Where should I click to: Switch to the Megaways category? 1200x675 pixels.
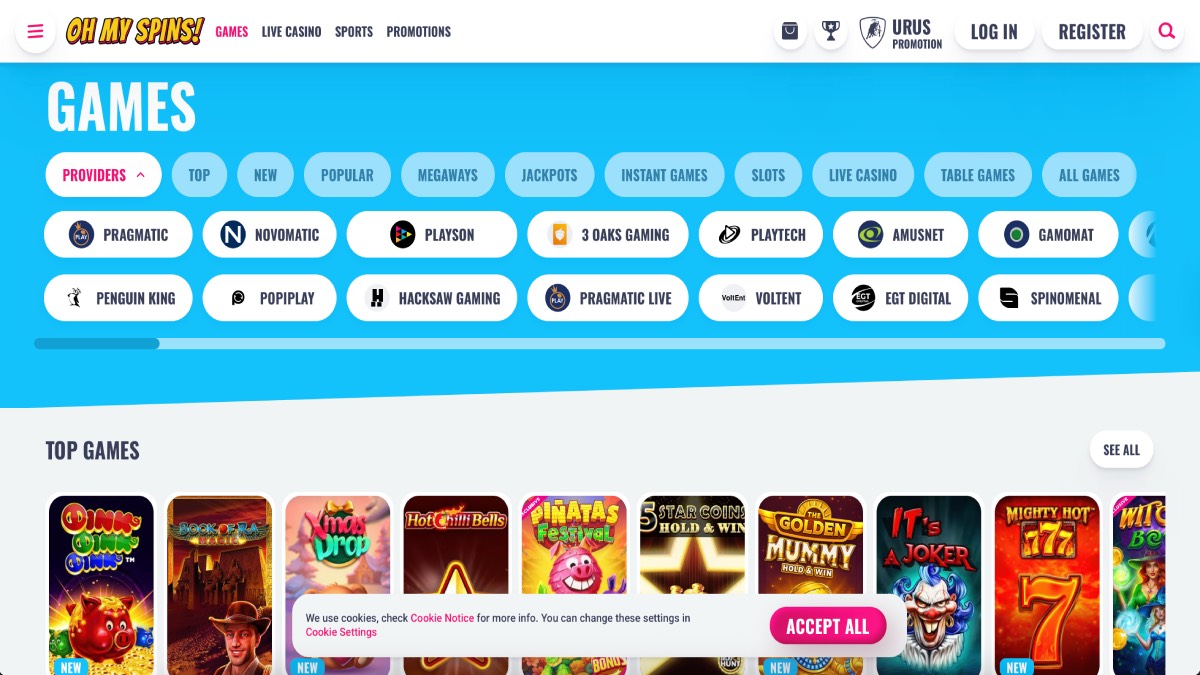click(448, 175)
